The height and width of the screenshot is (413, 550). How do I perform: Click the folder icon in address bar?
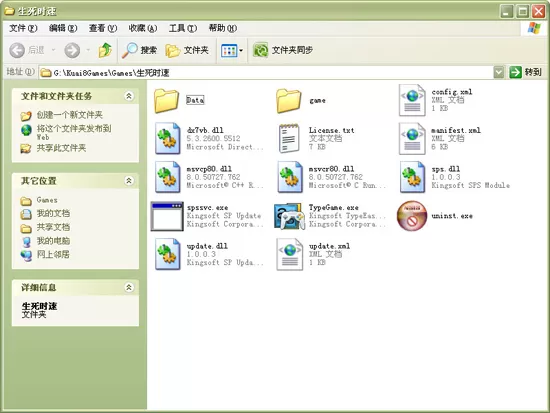click(x=46, y=73)
